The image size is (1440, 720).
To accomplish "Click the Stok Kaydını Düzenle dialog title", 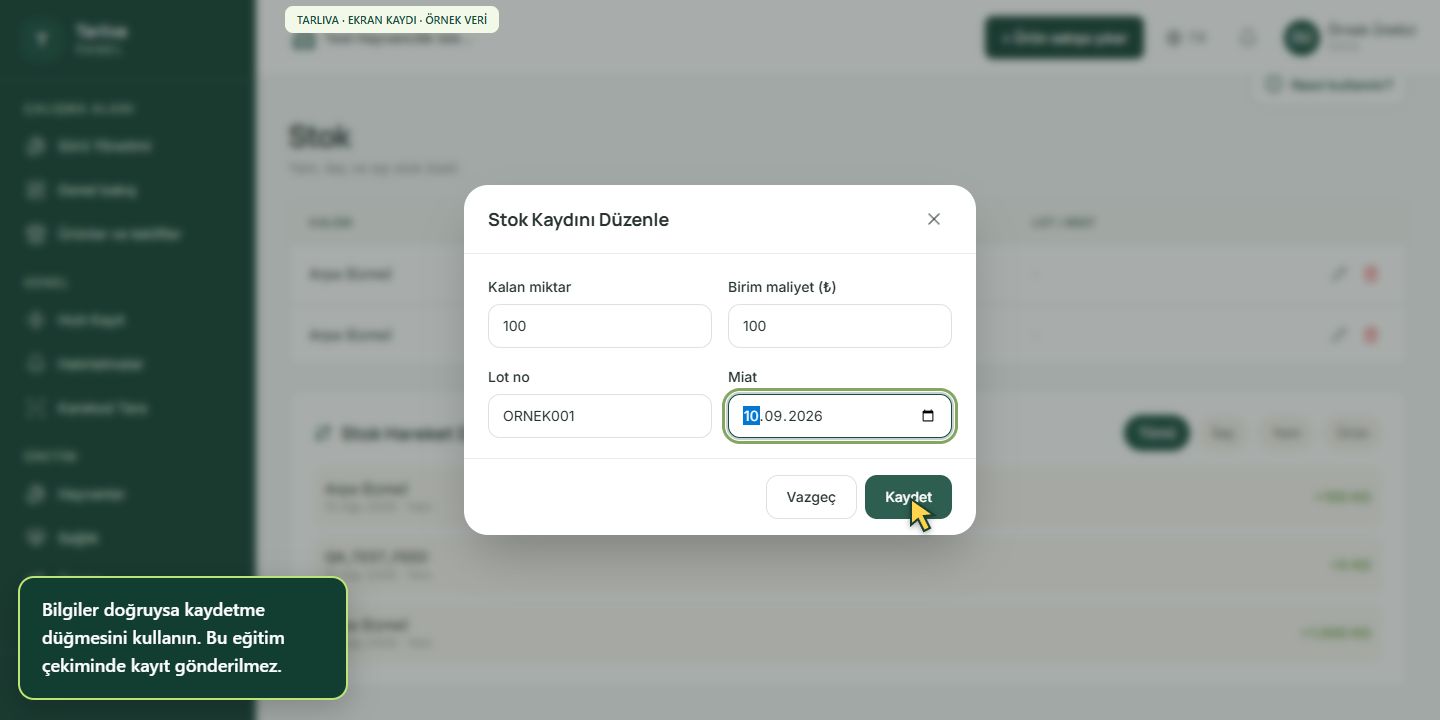I will click(578, 219).
